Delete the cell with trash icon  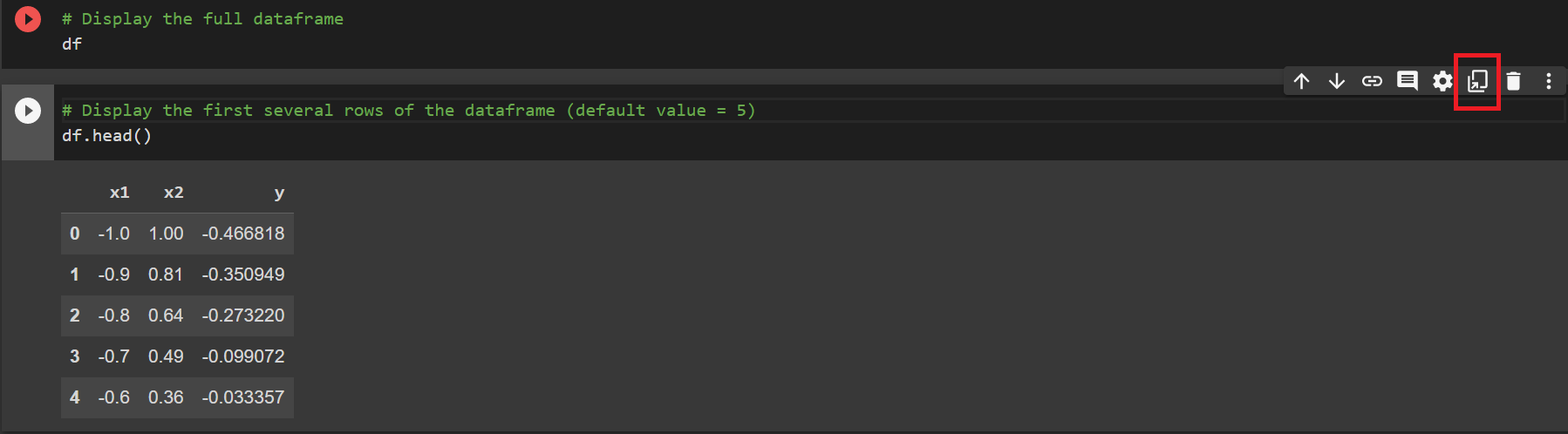(1513, 81)
